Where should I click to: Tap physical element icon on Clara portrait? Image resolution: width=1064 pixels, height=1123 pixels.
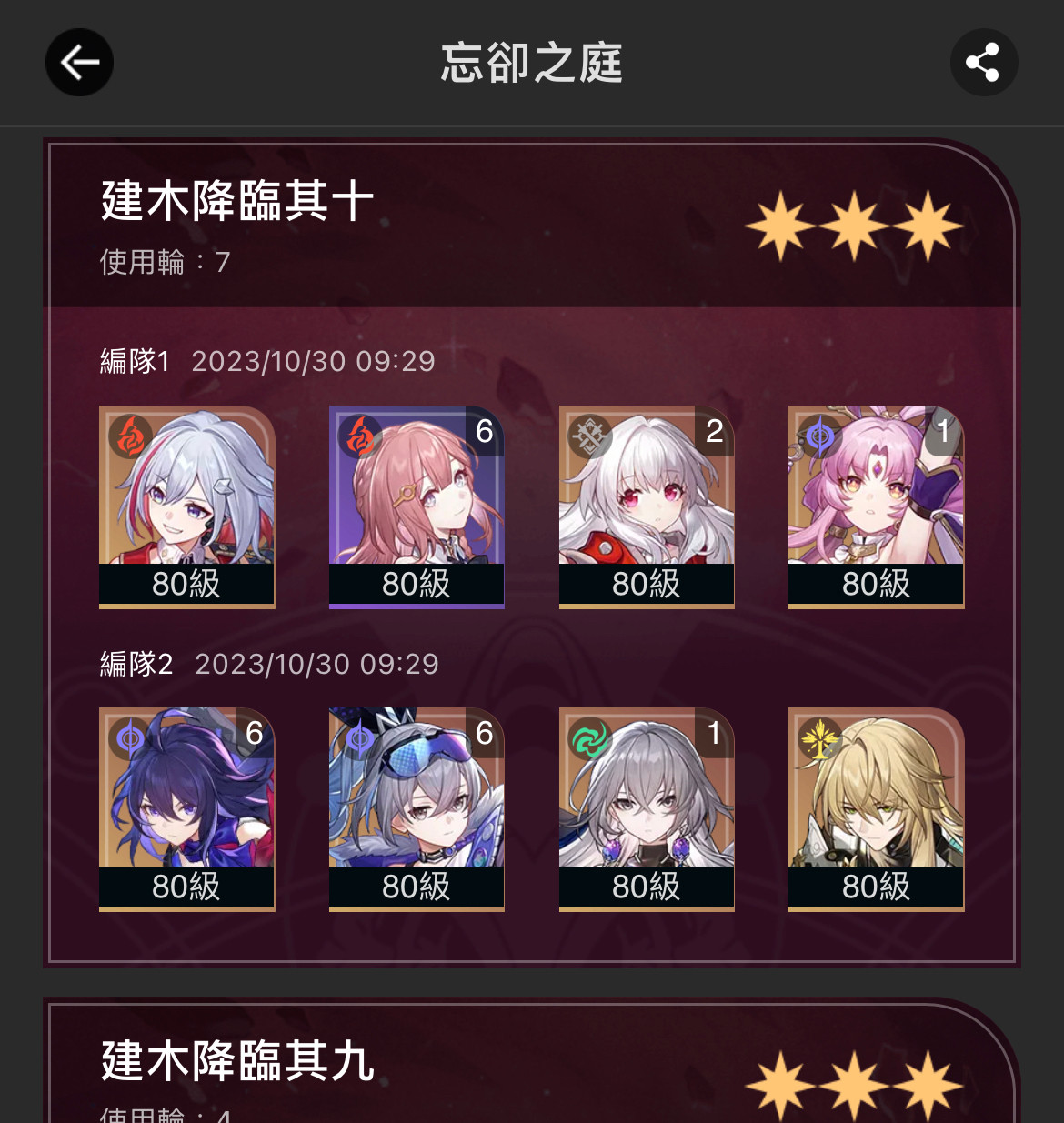pos(590,436)
